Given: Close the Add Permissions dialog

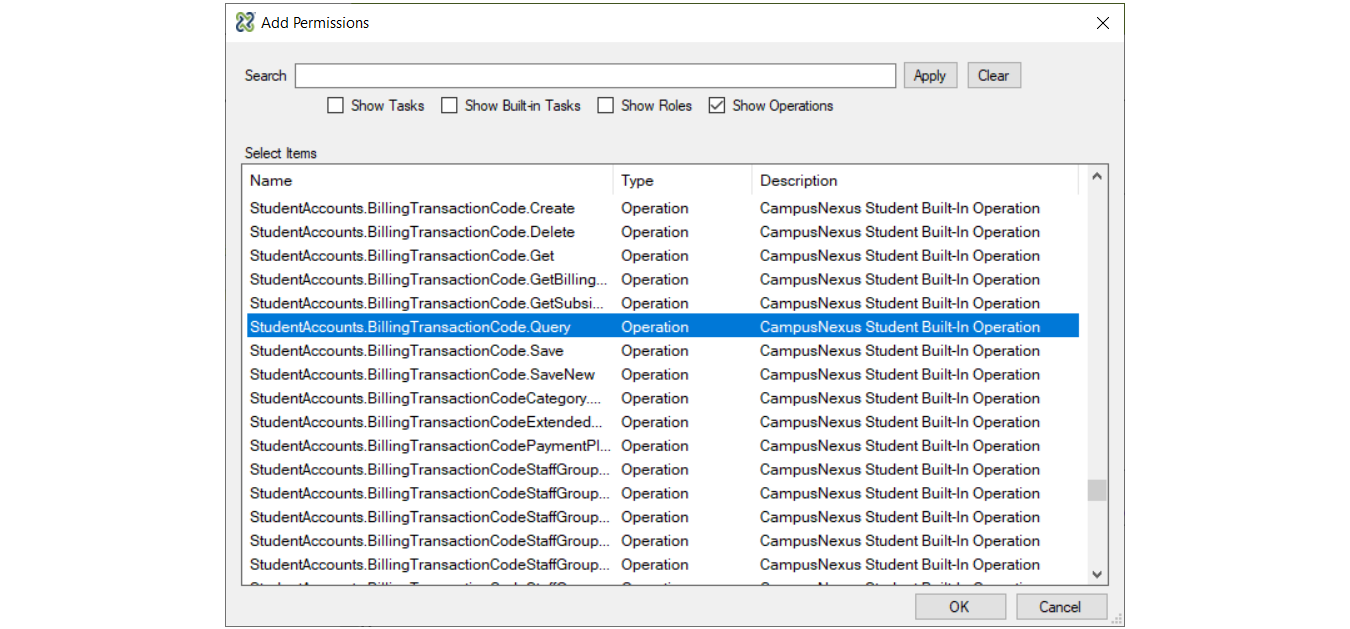Looking at the screenshot, I should pos(1102,22).
